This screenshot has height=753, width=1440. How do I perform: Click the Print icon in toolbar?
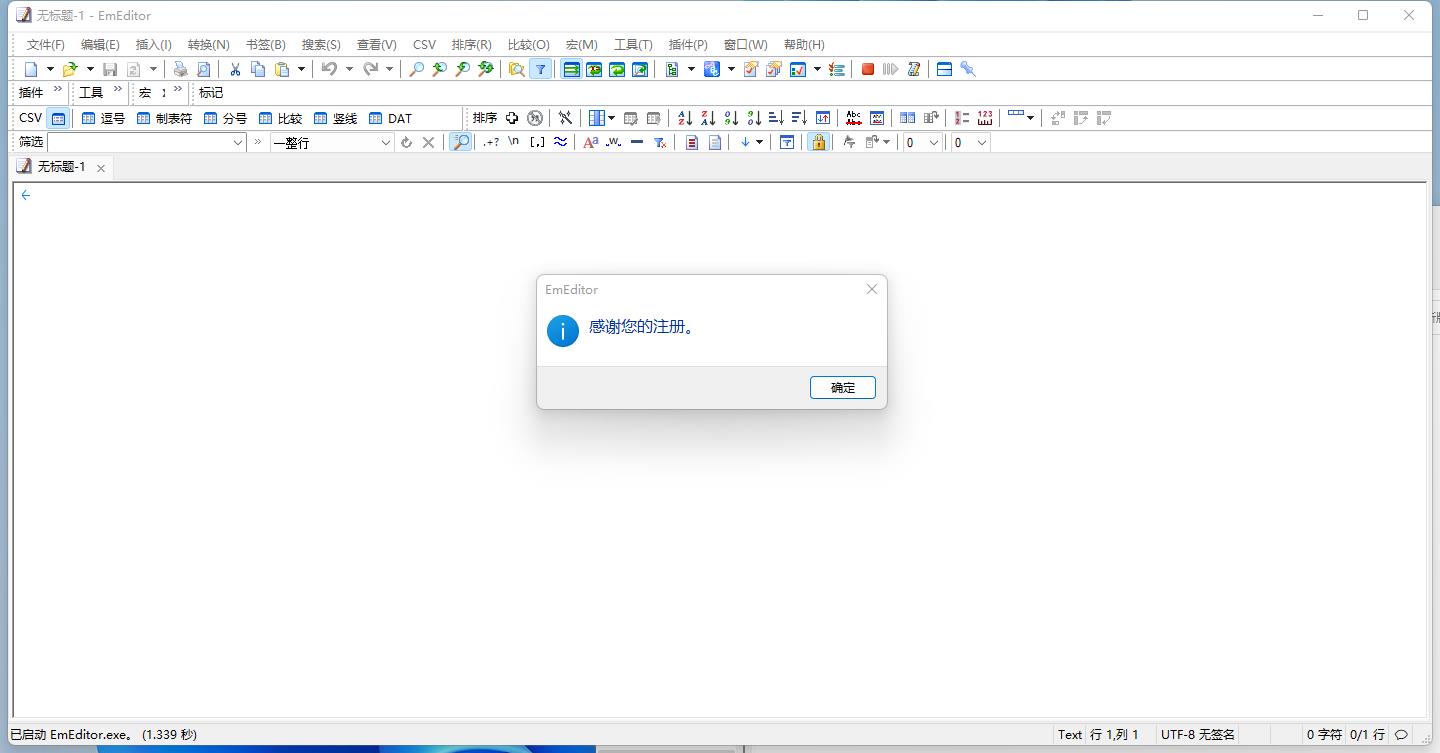tap(180, 69)
